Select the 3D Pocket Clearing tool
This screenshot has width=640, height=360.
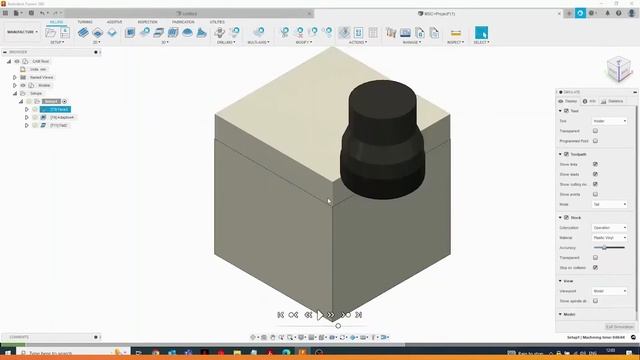pos(144,32)
